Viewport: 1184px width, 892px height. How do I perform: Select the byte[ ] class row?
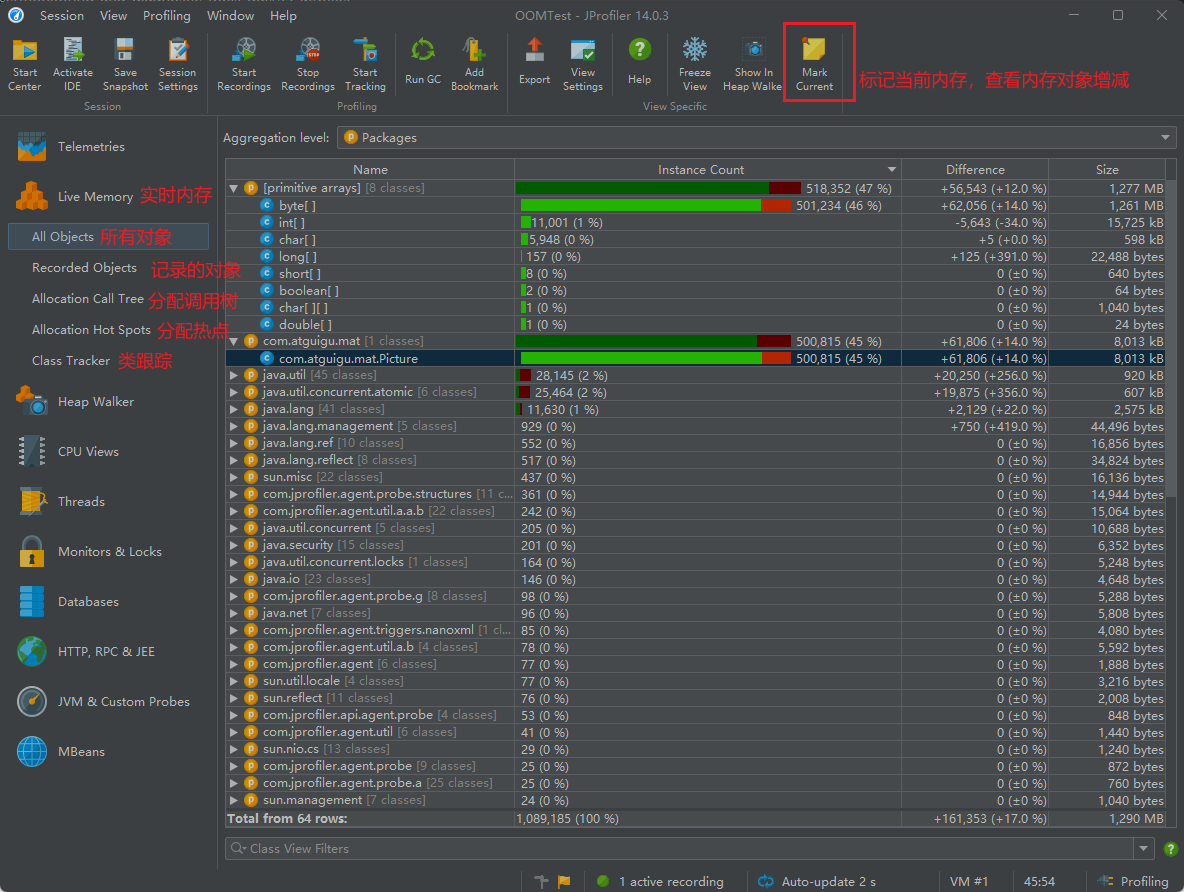tap(695, 205)
